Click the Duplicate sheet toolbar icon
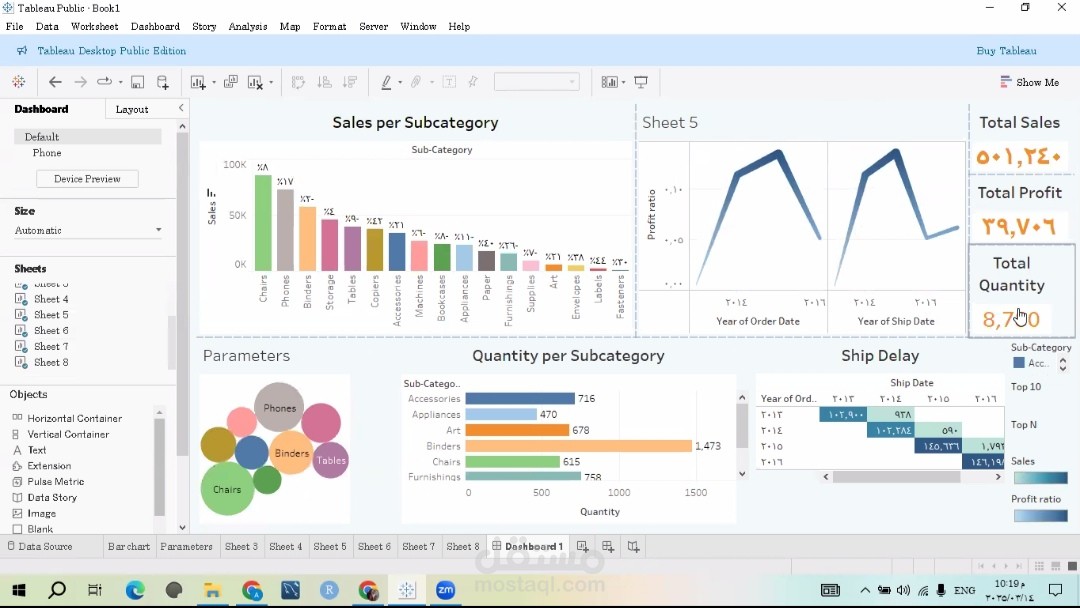 (231, 82)
